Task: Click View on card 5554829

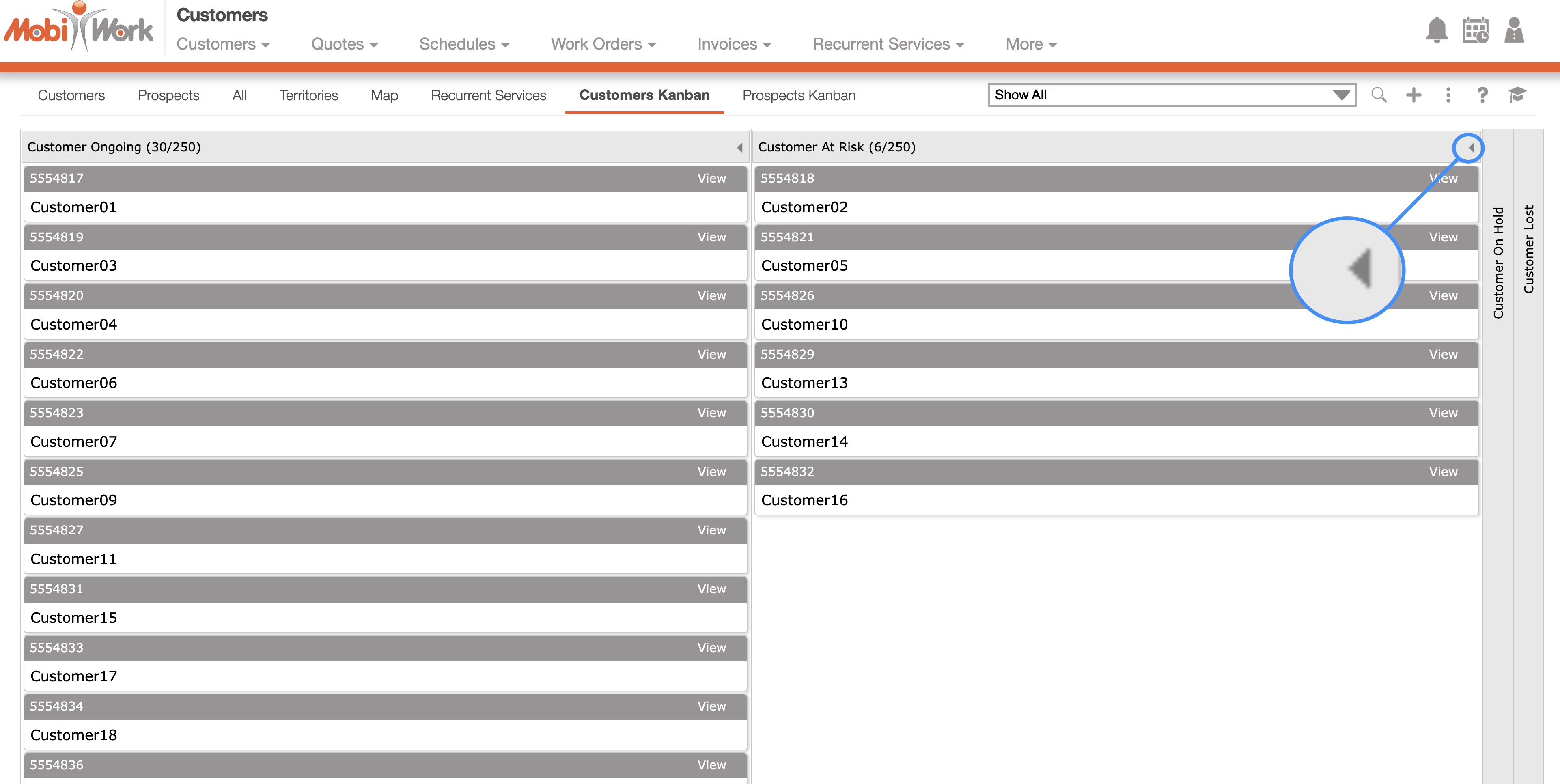Action: pyautogui.click(x=1443, y=355)
